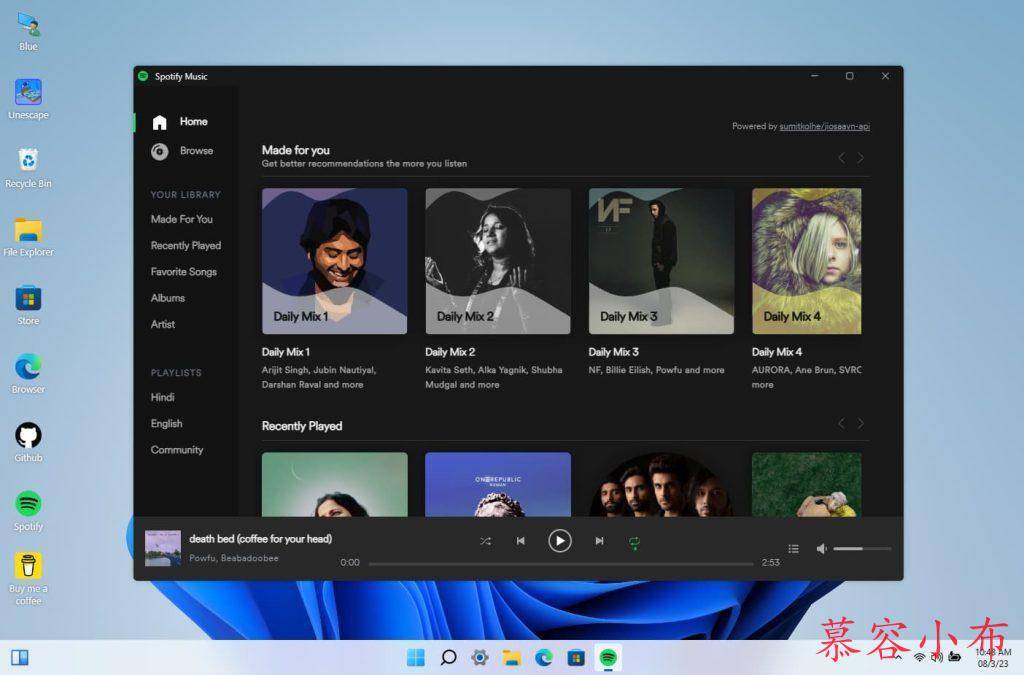Open Artist in library
1024x675 pixels.
[163, 324]
